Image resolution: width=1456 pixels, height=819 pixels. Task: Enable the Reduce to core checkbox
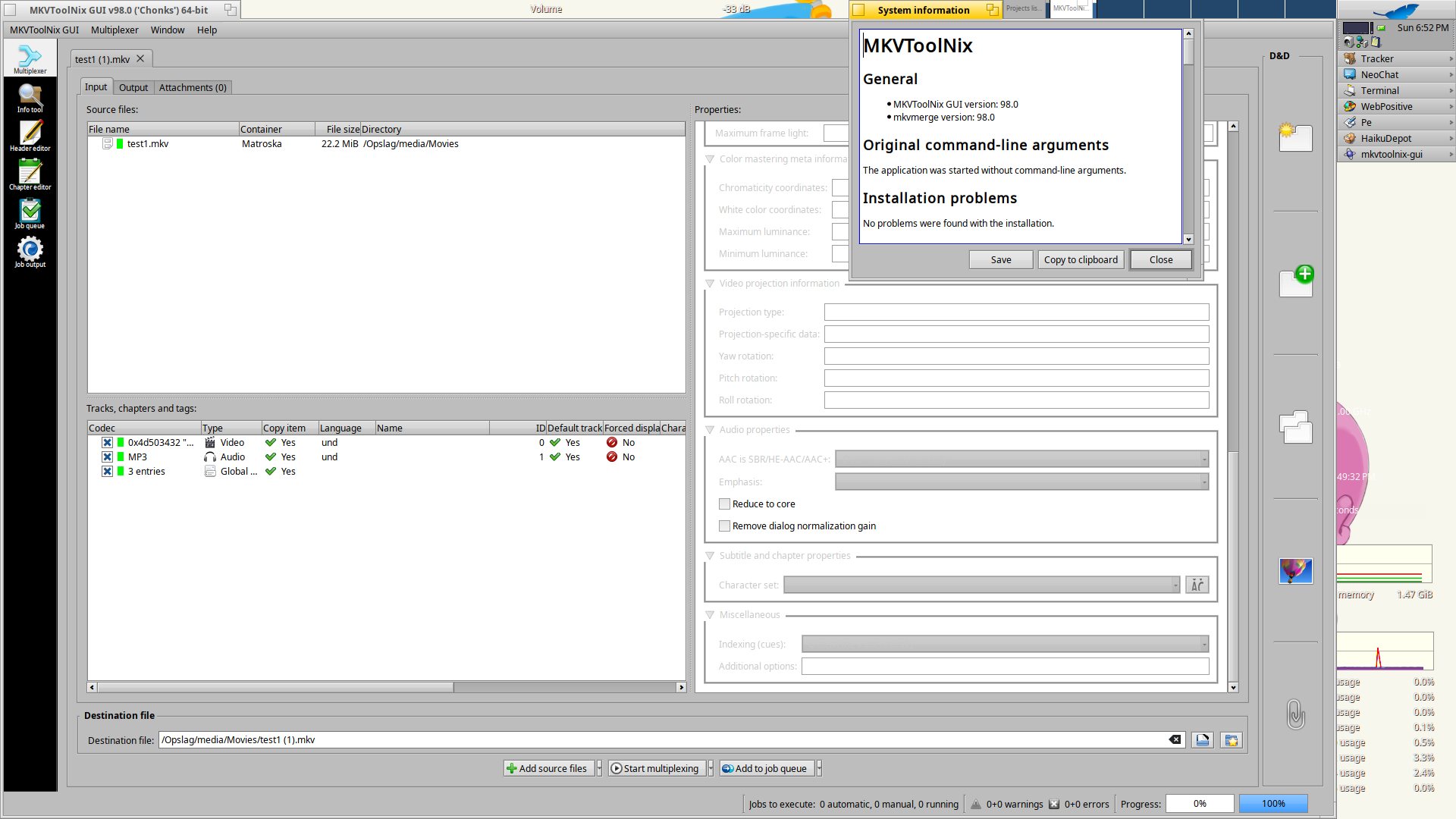coord(724,504)
